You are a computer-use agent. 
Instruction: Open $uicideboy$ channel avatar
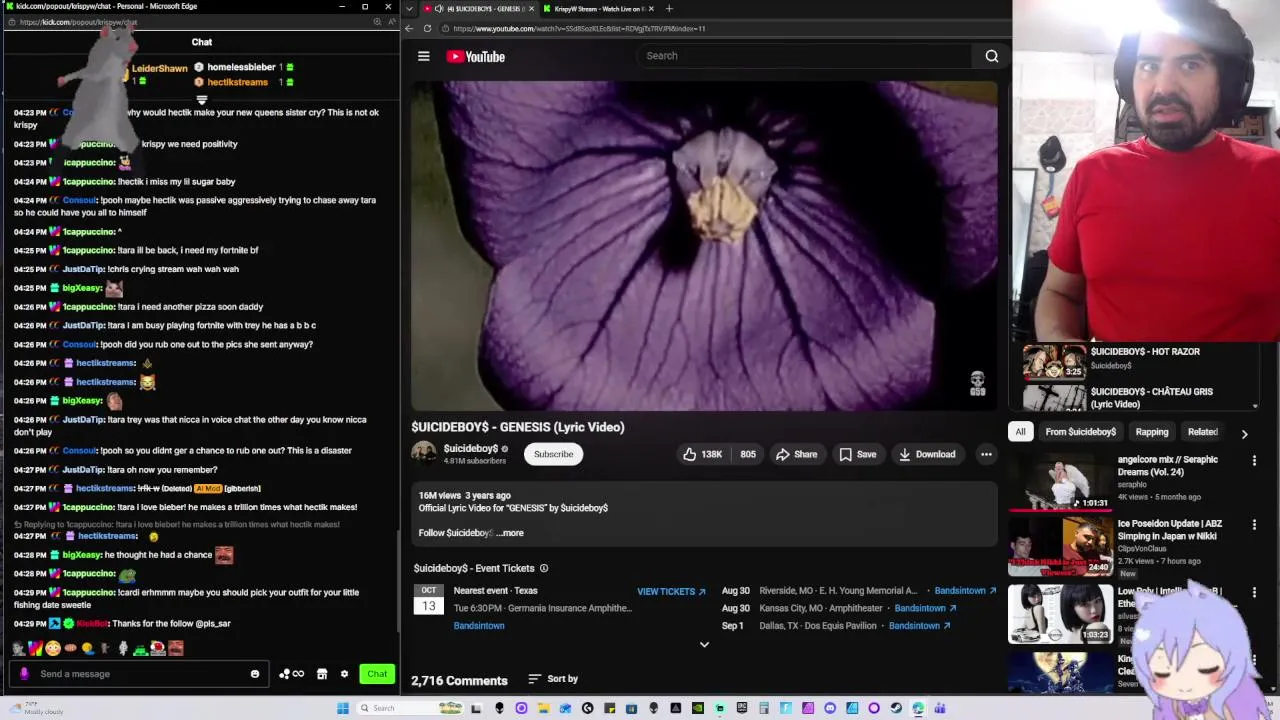pyautogui.click(x=424, y=453)
